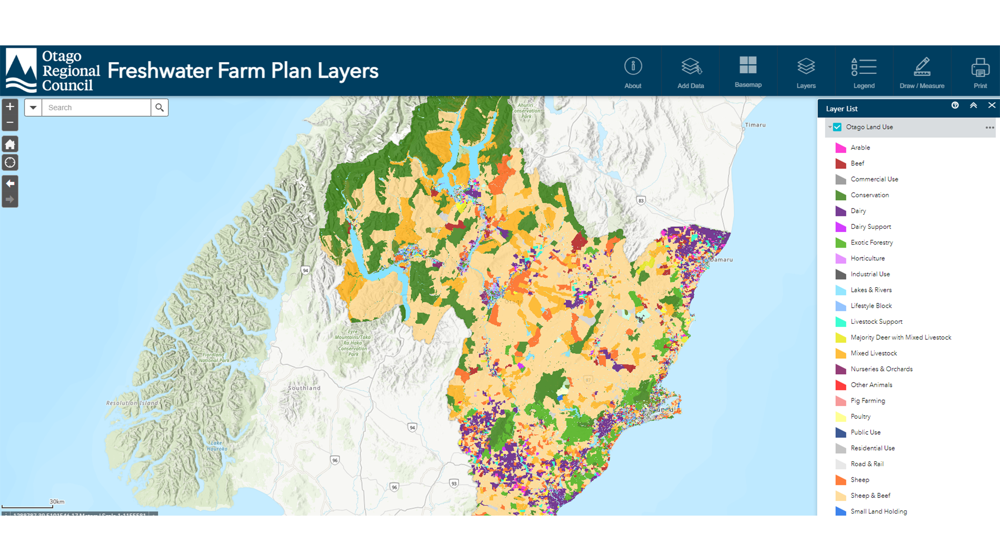1000x560 pixels.
Task: Open the Otago Land Use options menu
Action: click(x=989, y=128)
